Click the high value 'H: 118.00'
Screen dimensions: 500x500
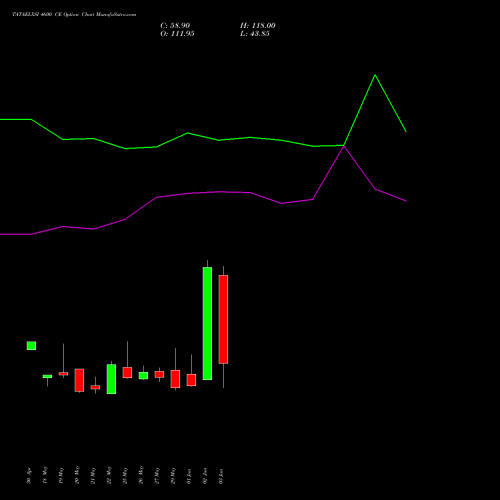[258, 26]
